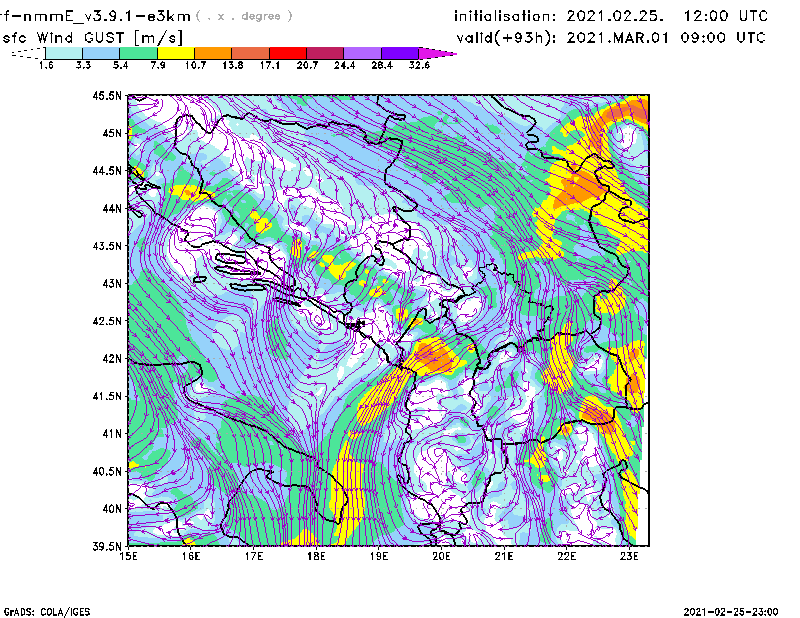This screenshot has height=618, width=800.
Task: Click the legend value 3.3
Action: 83,65
